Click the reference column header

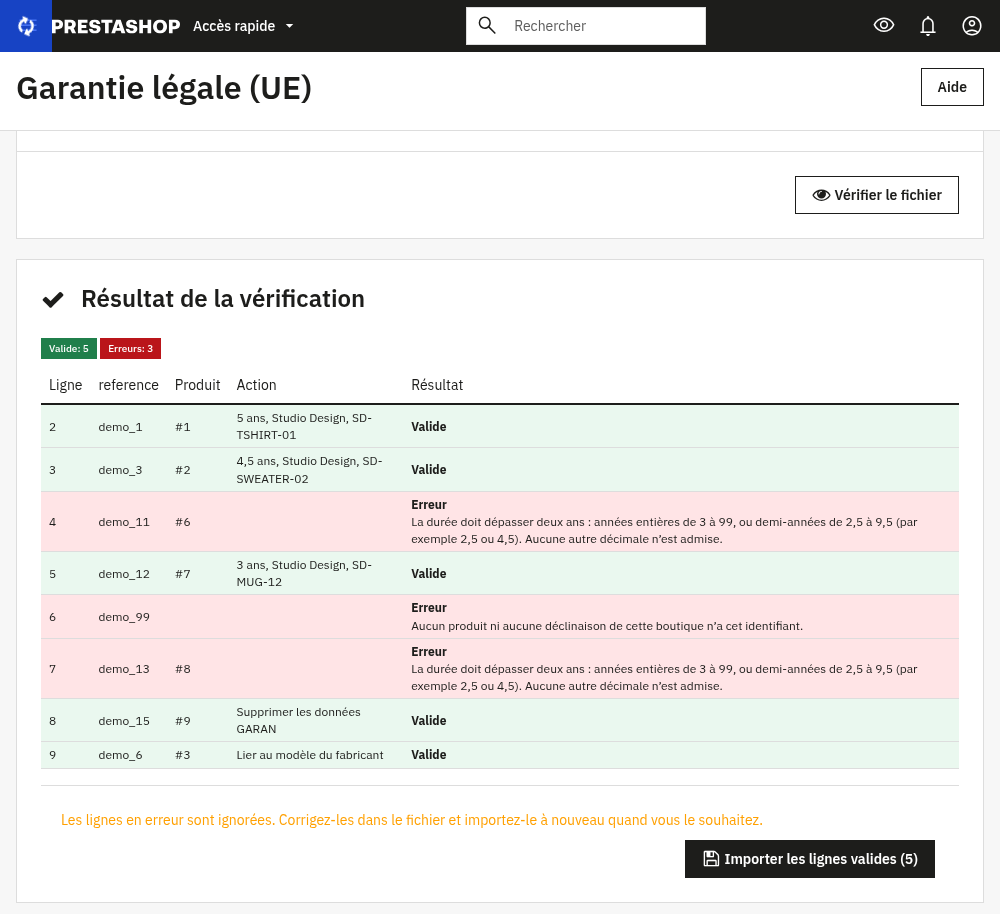pyautogui.click(x=128, y=385)
